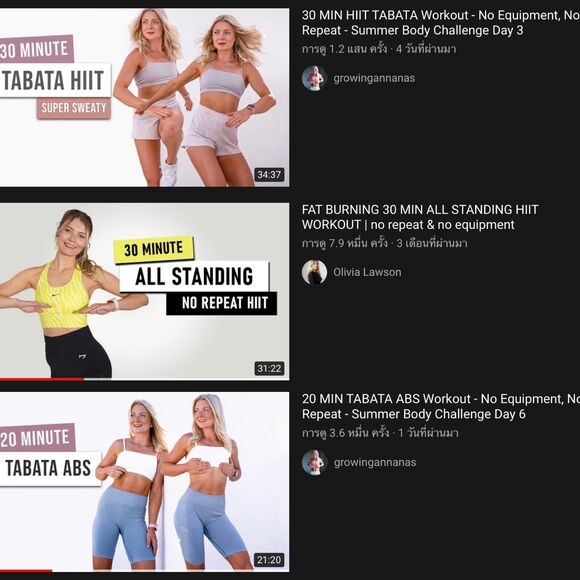
Task: Click watch progress bar on All Standing video
Action: (144, 379)
